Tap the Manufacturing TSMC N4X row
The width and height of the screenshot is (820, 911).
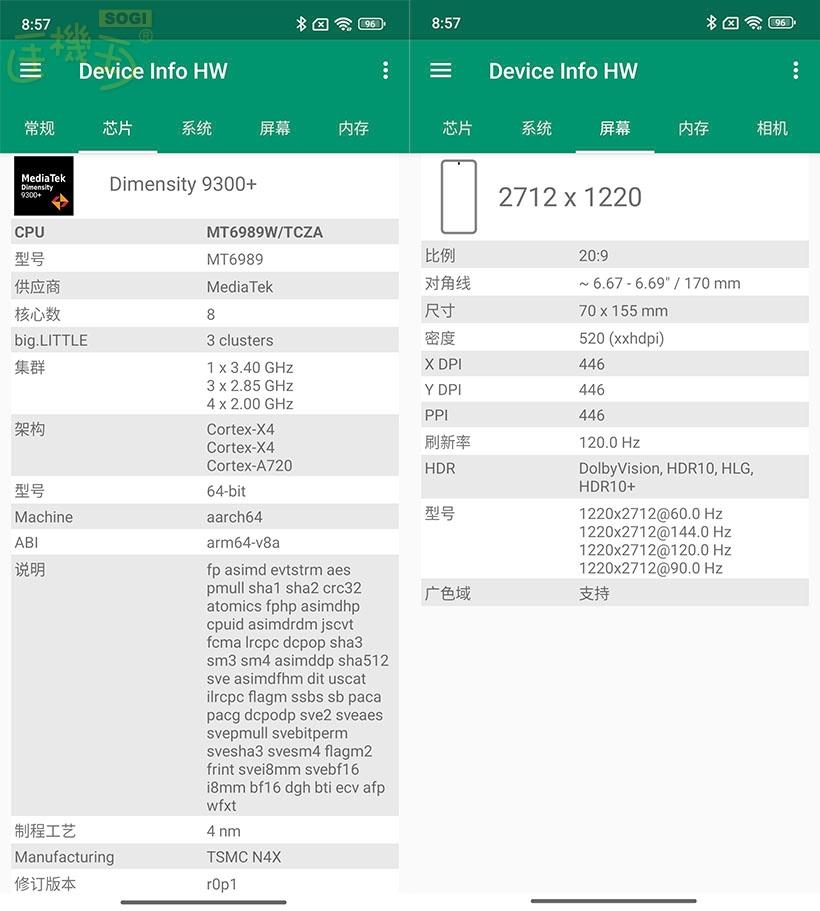[x=204, y=857]
